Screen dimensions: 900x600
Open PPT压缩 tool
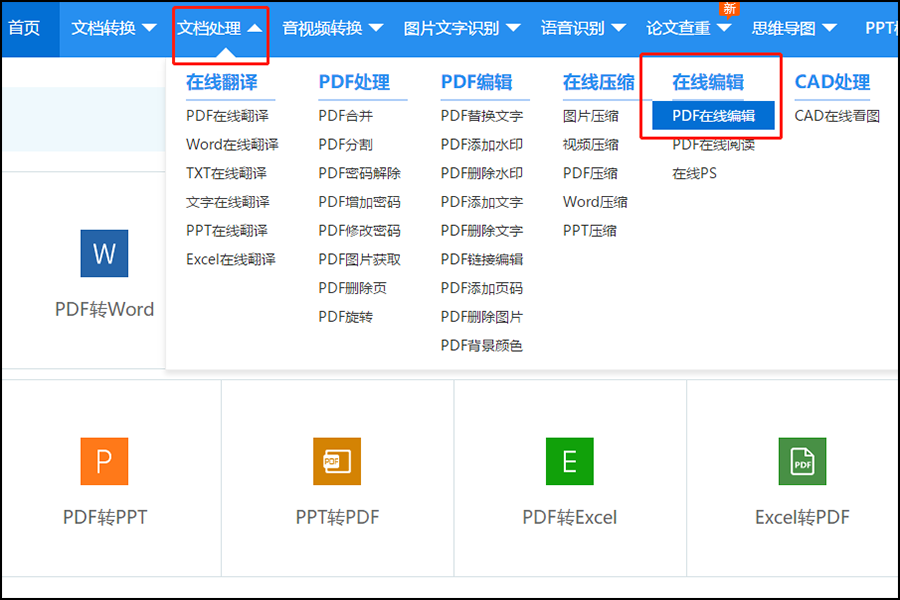[589, 231]
